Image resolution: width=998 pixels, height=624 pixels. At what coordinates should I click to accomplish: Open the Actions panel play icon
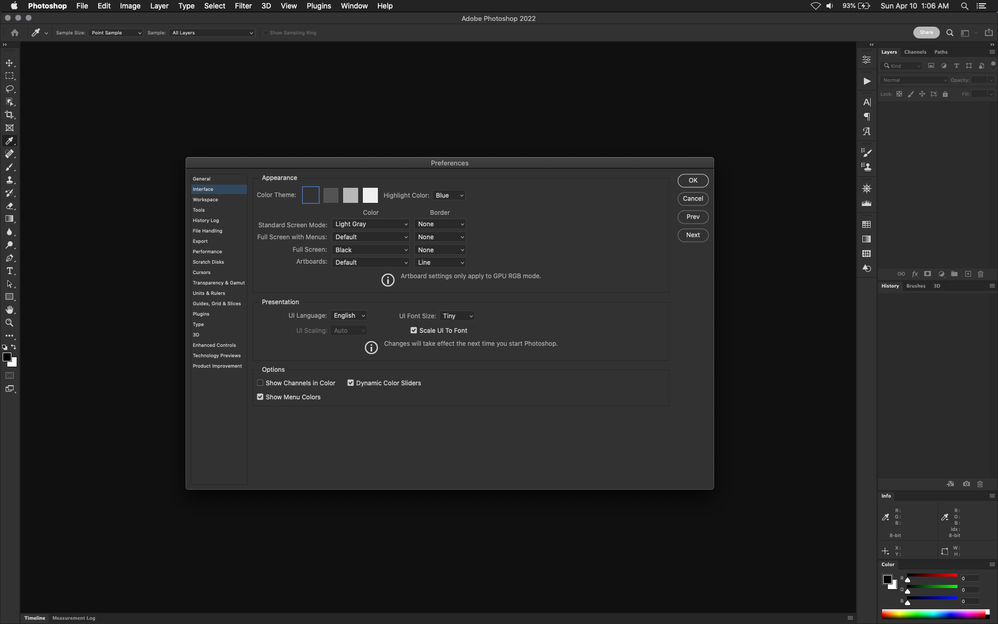866,81
